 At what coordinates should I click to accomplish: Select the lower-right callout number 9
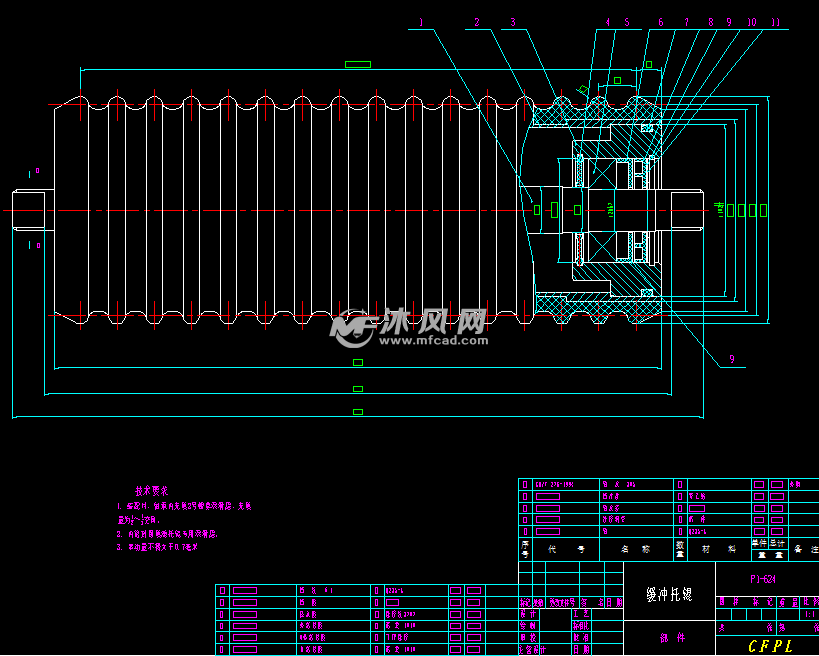[731, 358]
